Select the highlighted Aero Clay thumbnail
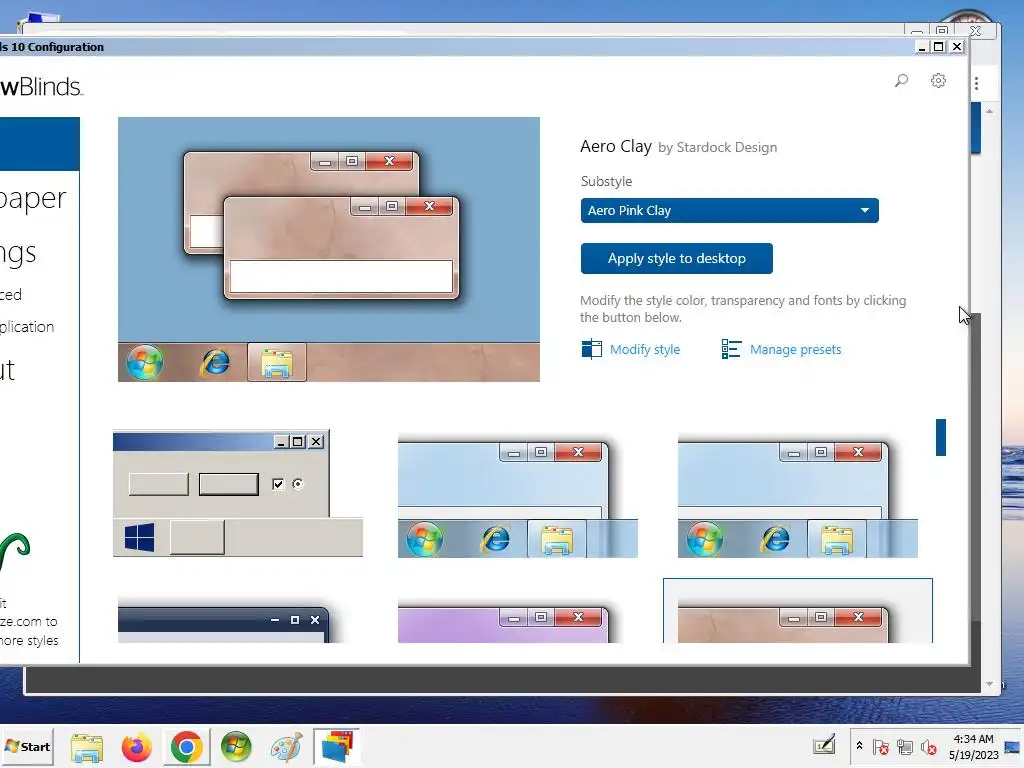1024x768 pixels. [x=798, y=611]
